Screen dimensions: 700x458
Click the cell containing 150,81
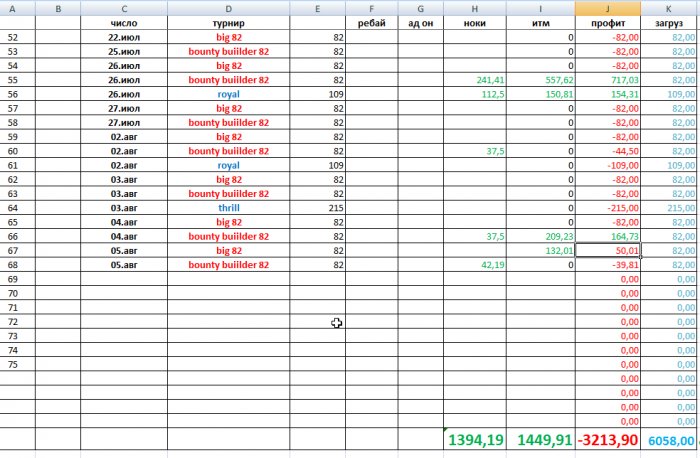541,94
